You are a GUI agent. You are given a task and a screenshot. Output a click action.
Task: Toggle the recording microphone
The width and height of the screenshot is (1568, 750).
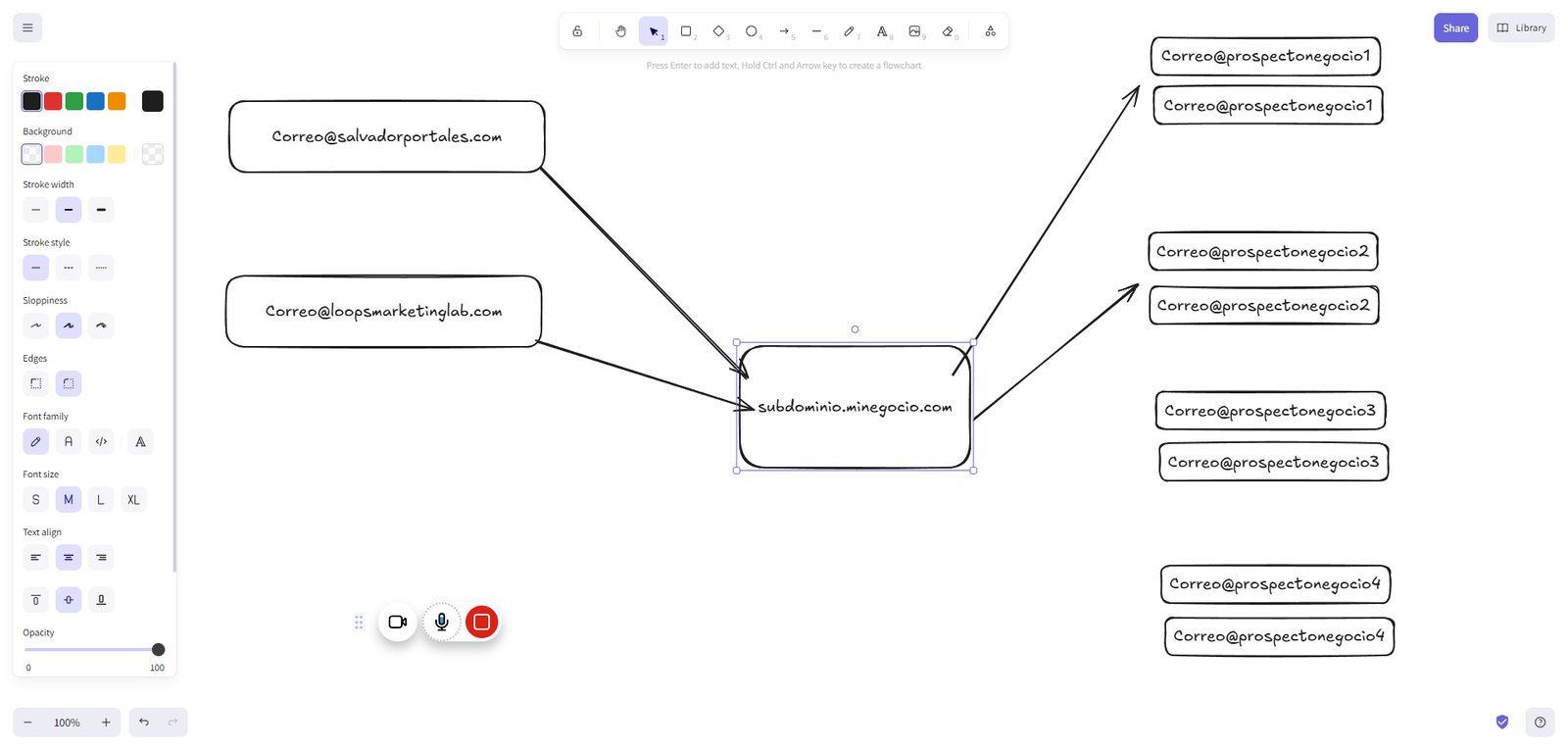coord(442,622)
